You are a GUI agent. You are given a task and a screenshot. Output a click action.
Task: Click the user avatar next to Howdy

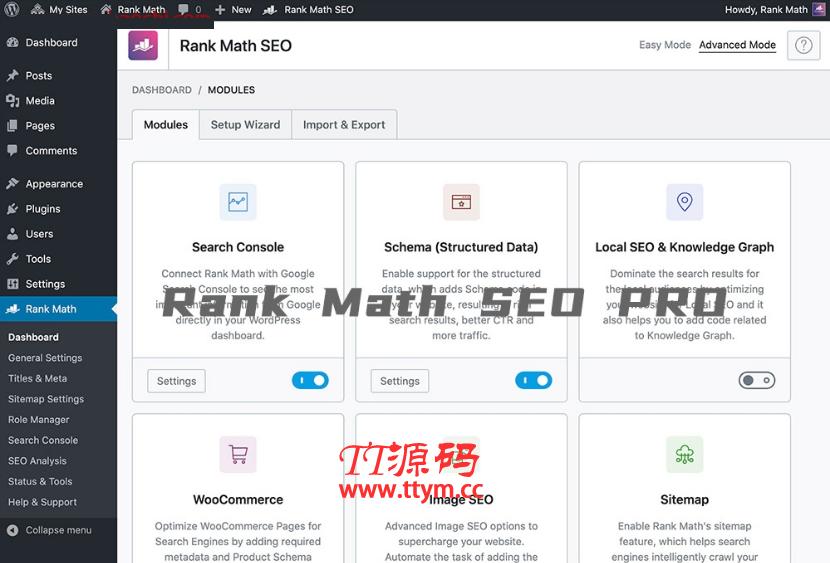coord(819,10)
